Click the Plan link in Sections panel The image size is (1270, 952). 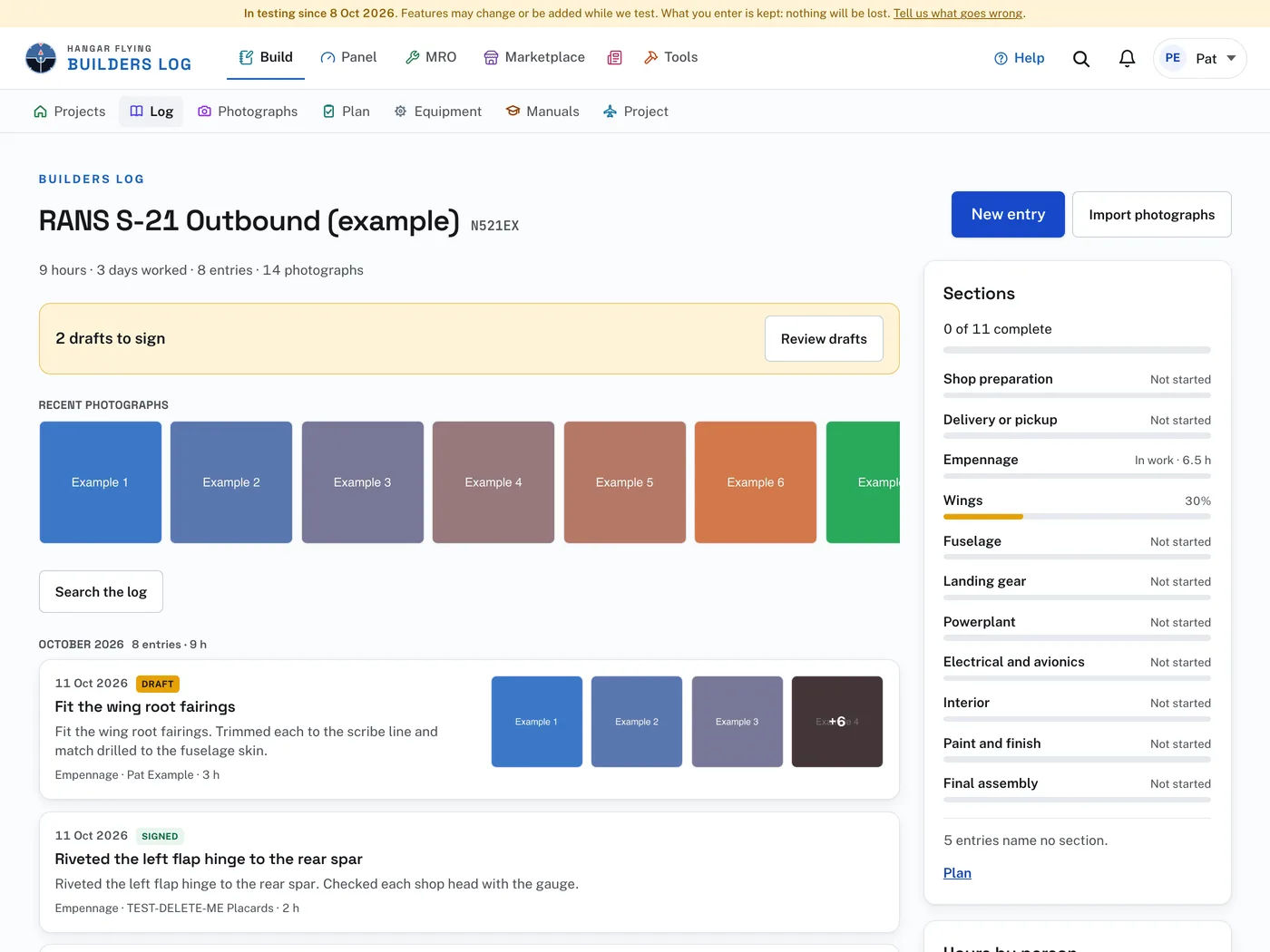click(957, 873)
